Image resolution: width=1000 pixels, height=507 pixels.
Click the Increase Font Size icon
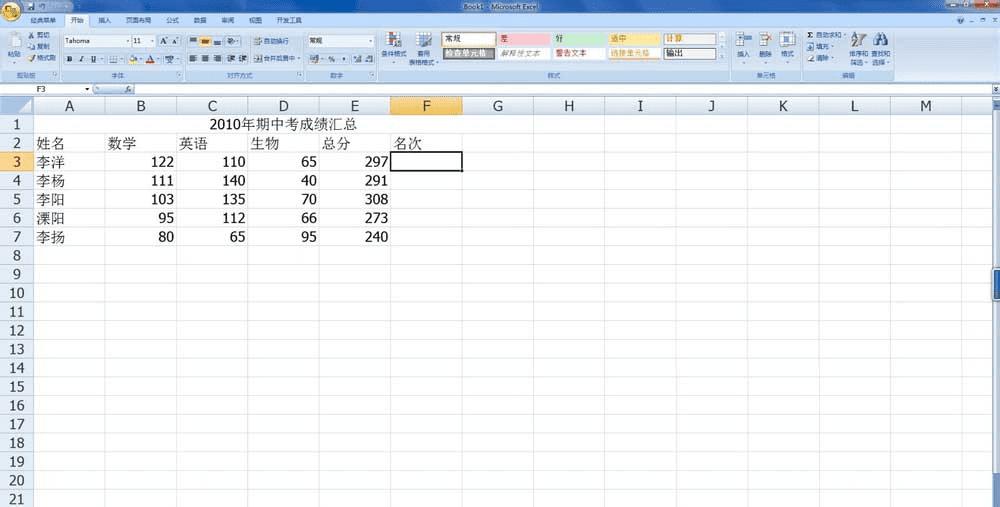[164, 41]
